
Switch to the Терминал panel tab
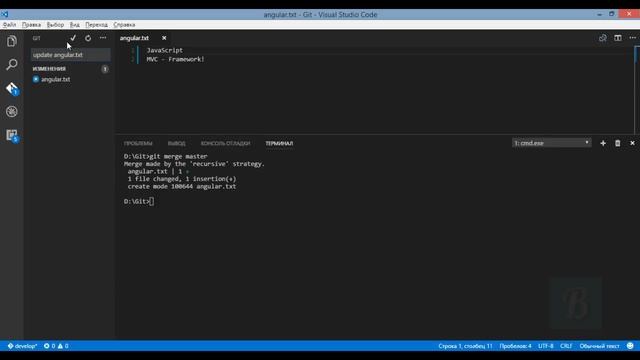[x=279, y=143]
